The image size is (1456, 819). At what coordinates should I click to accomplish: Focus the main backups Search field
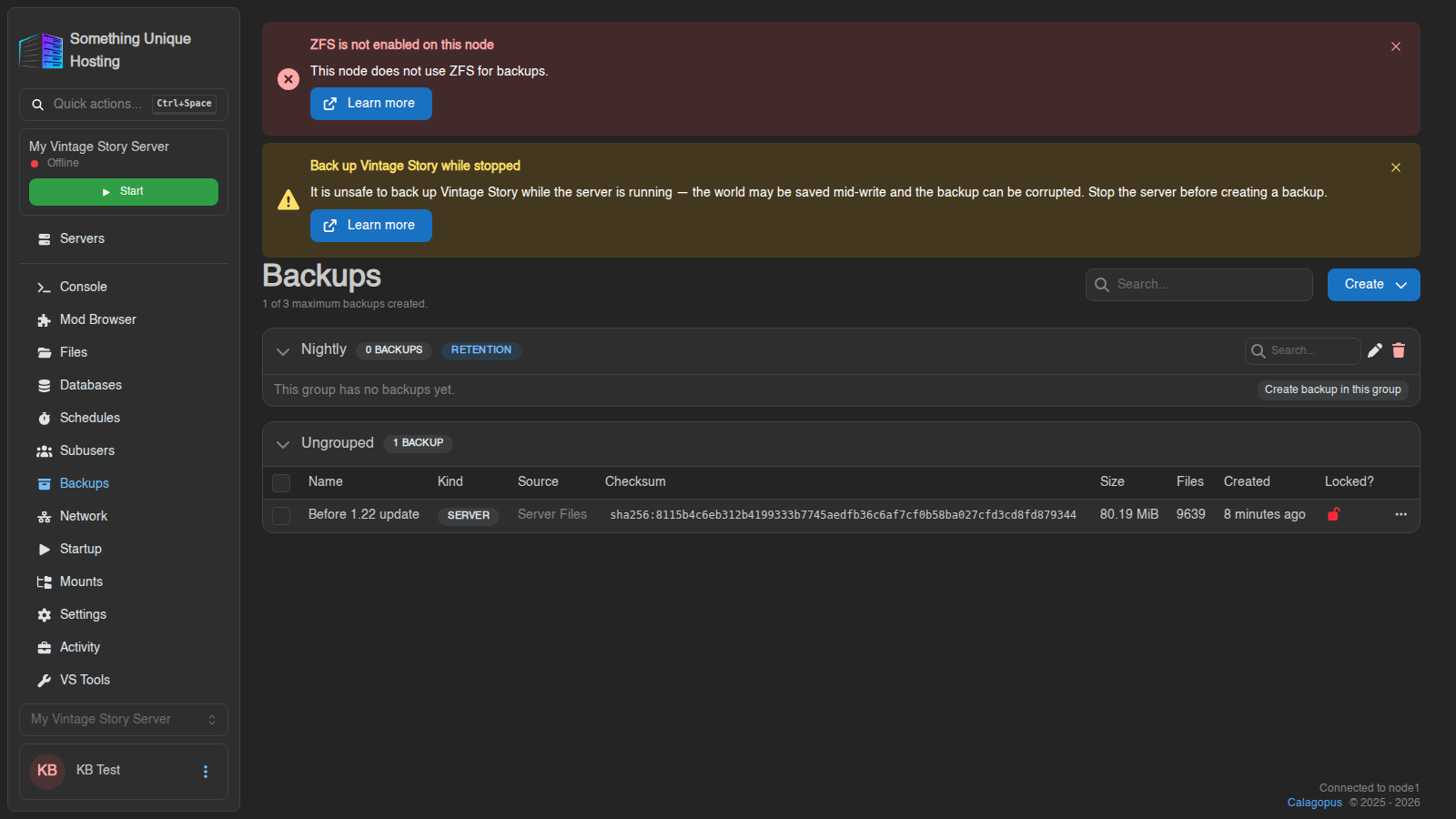click(x=1199, y=285)
